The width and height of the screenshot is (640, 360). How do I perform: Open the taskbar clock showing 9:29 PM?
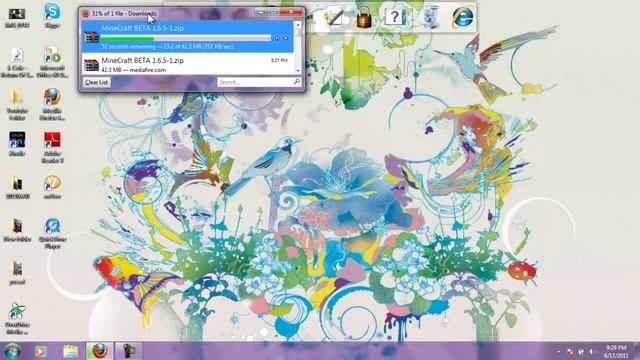pos(616,351)
